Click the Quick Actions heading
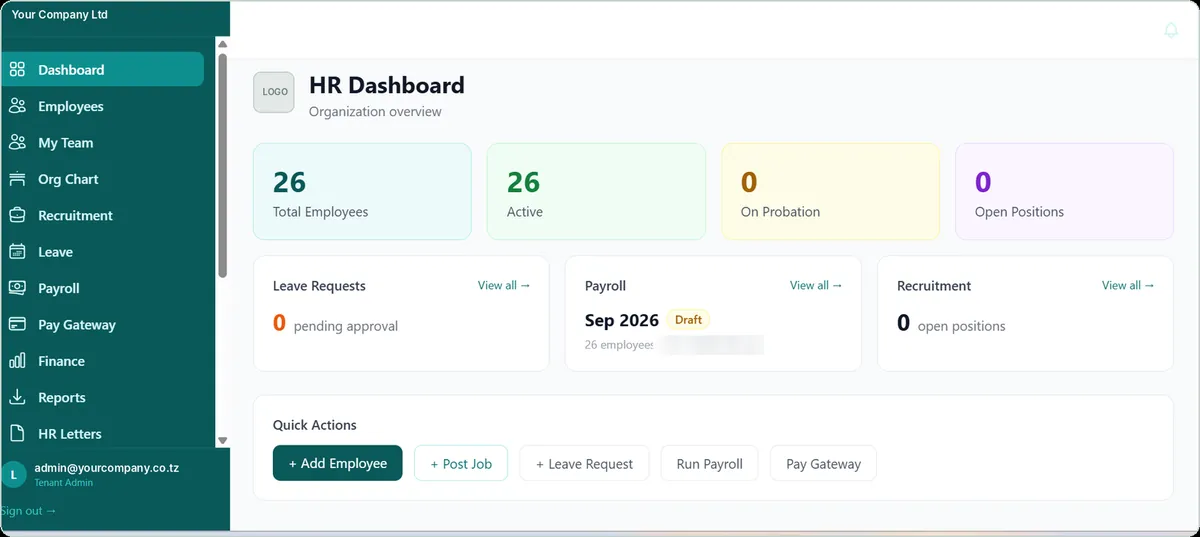1200x537 pixels. tap(315, 425)
